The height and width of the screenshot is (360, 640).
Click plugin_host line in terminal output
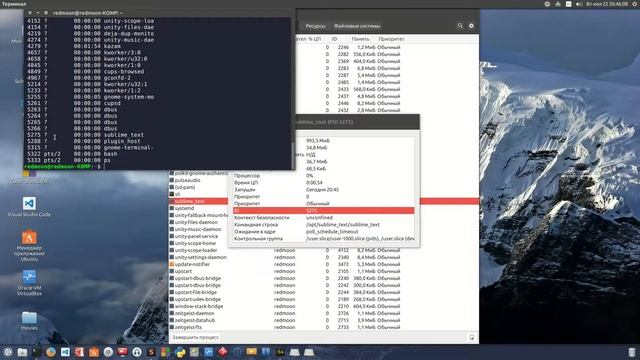tap(84, 141)
